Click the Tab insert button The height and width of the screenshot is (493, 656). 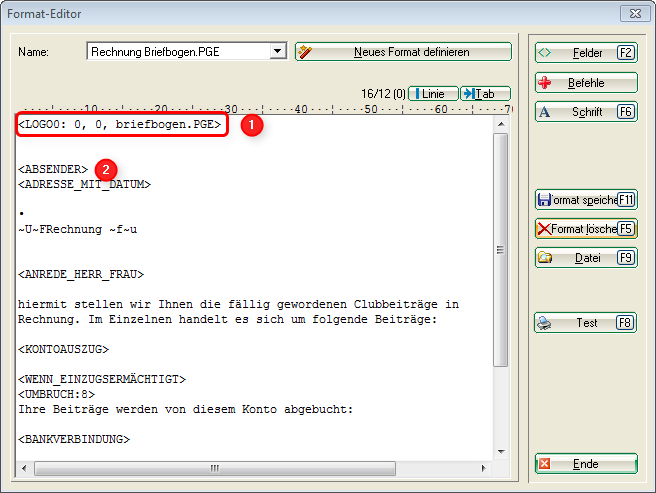(485, 93)
